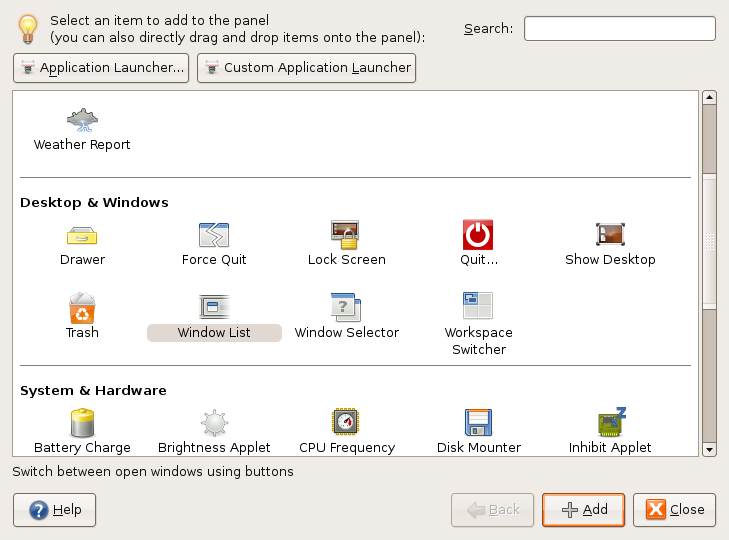Click the 'Disk Mounter' label
This screenshot has height=540, width=729.
(479, 447)
